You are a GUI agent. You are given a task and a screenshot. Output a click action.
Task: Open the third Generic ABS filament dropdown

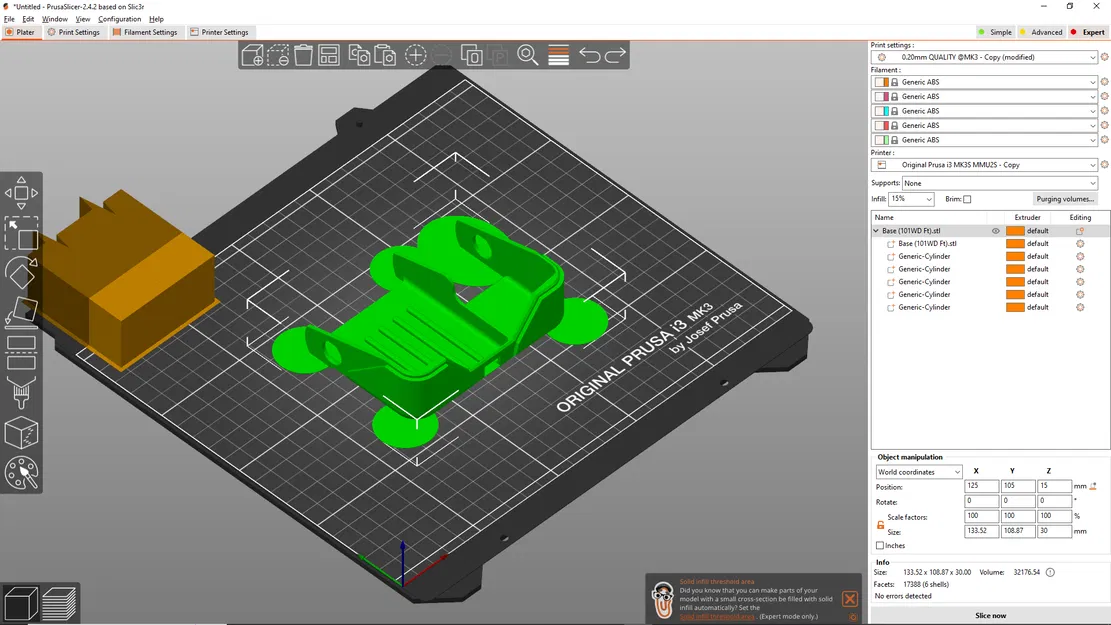(x=985, y=111)
